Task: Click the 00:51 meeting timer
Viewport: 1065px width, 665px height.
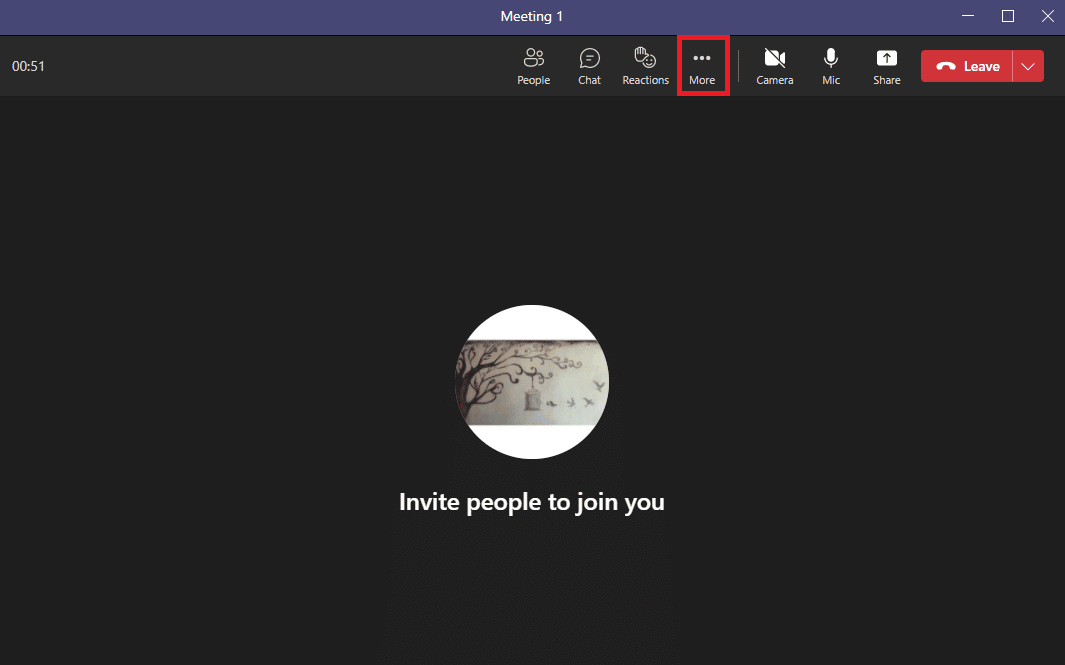Action: pos(28,67)
